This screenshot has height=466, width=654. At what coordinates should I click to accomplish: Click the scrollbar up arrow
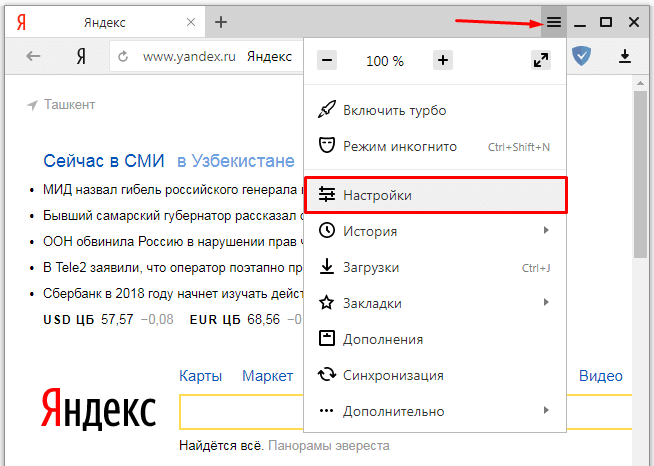[640, 83]
